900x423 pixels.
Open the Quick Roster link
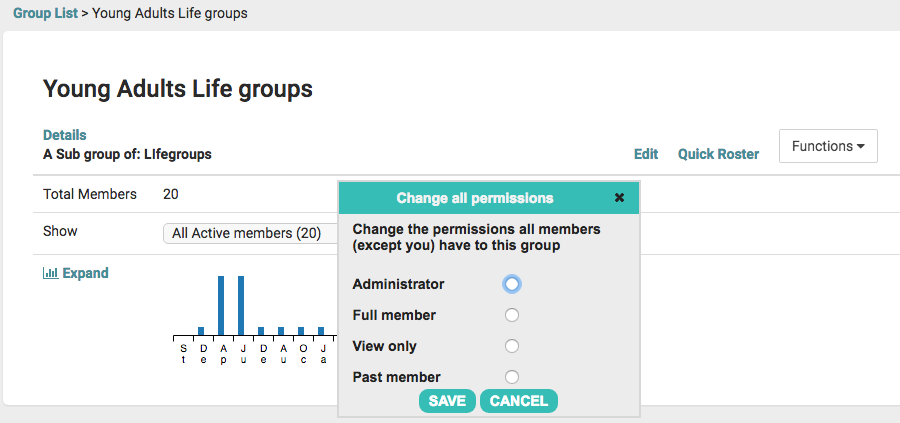pyautogui.click(x=719, y=154)
